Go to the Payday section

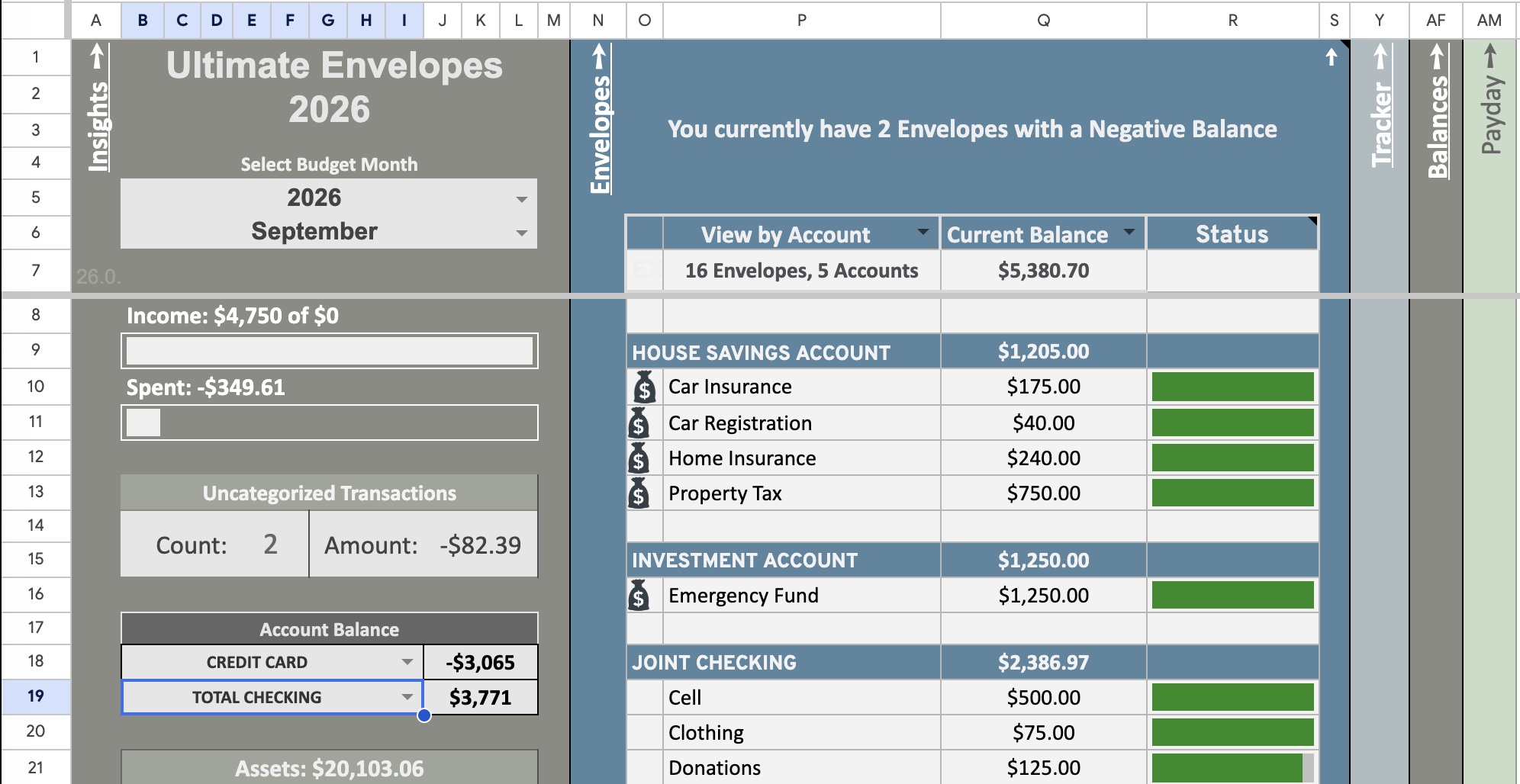tap(1491, 115)
